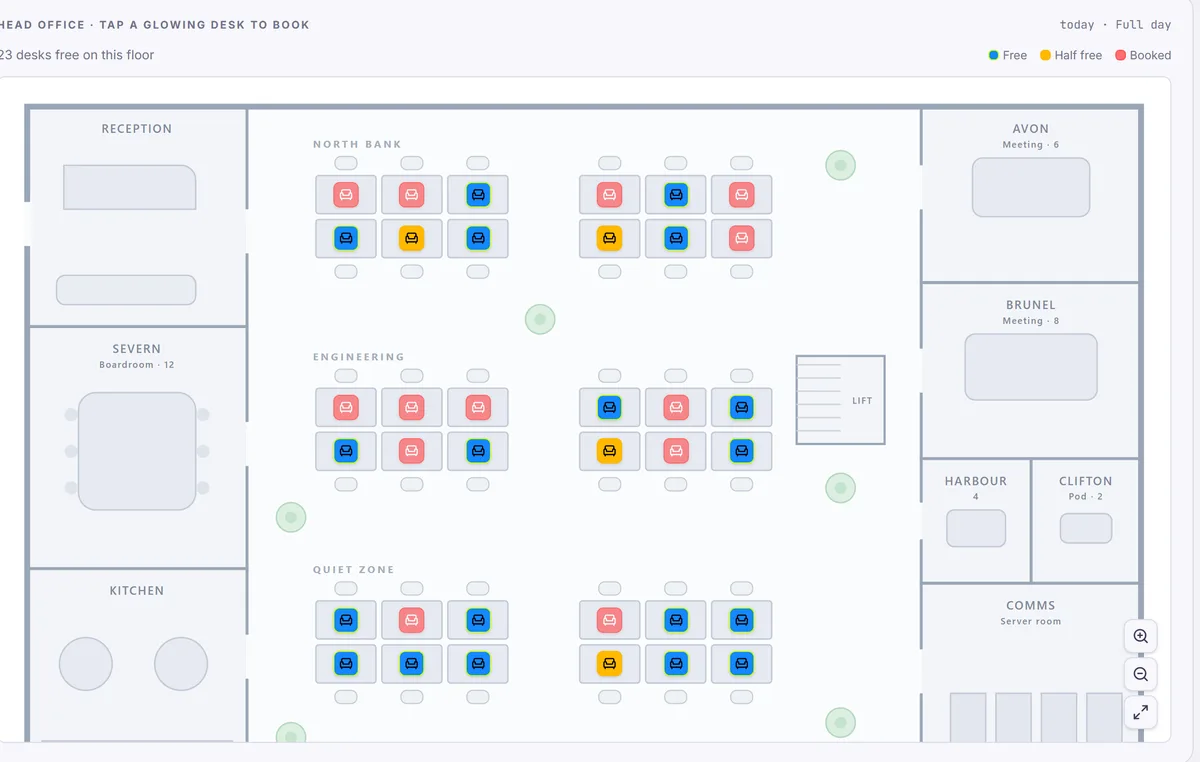Open the Brunel meeting room

point(1031,367)
